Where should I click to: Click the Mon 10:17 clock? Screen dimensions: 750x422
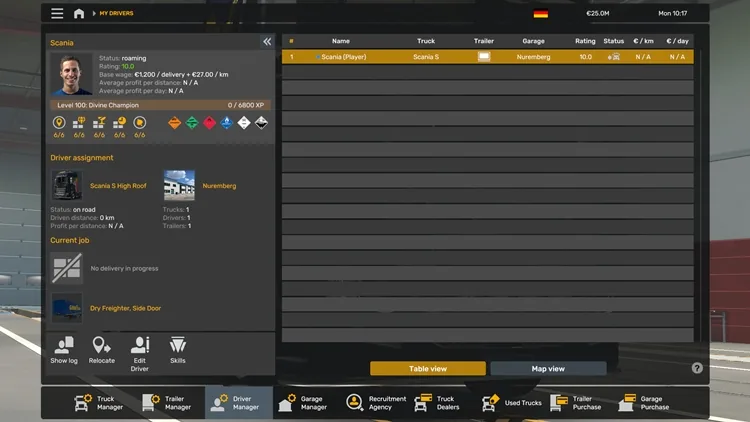673,13
